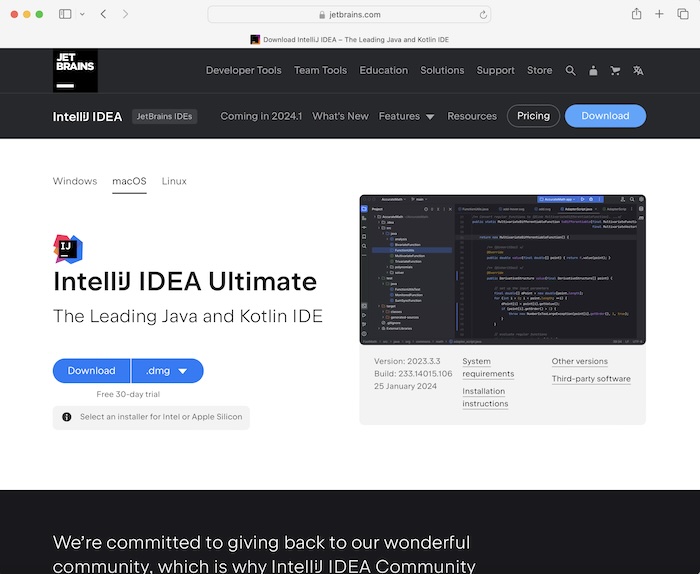700x574 pixels.
Task: Go back with Safari's back arrow
Action: [103, 14]
